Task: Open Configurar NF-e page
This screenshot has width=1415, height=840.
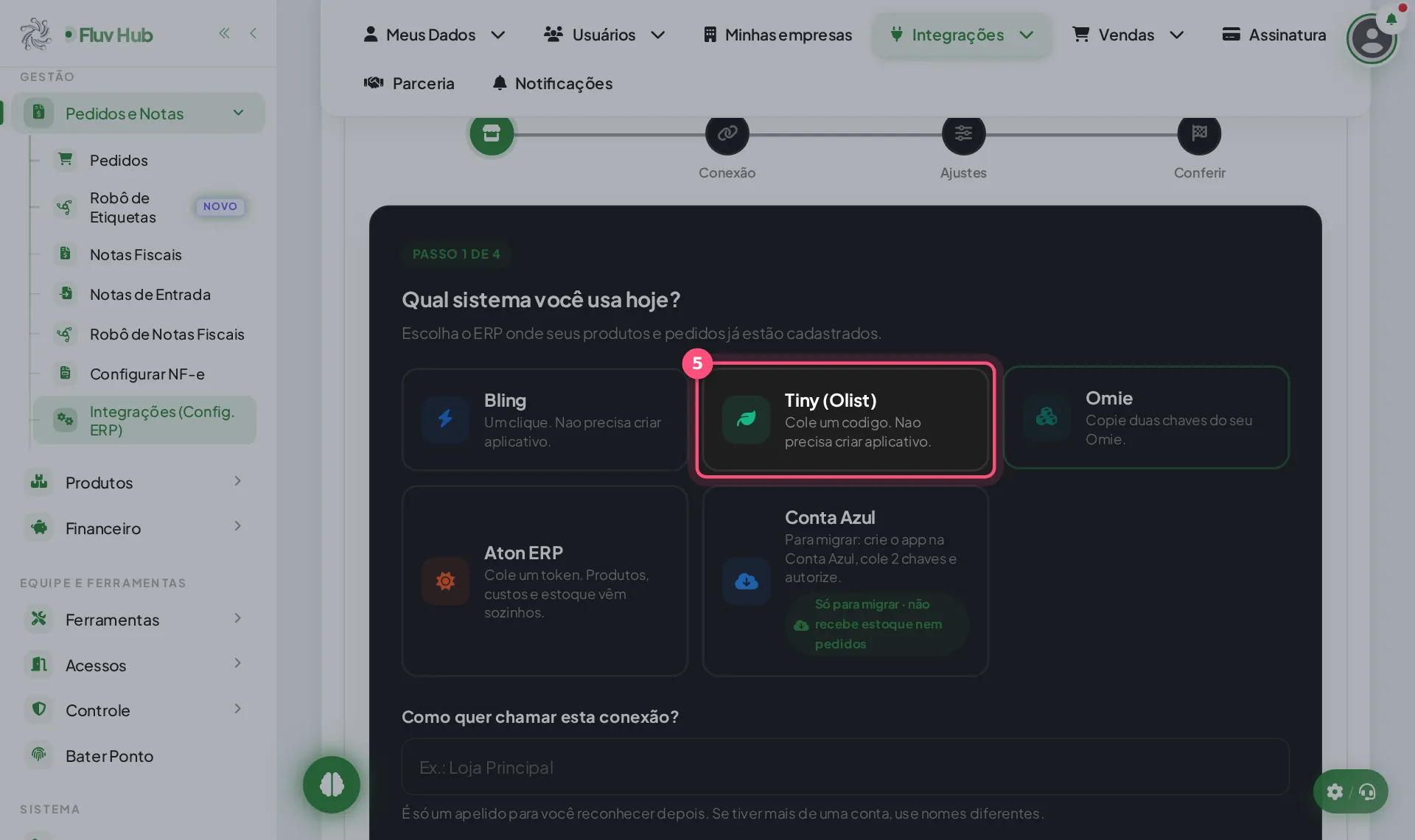Action: click(144, 374)
